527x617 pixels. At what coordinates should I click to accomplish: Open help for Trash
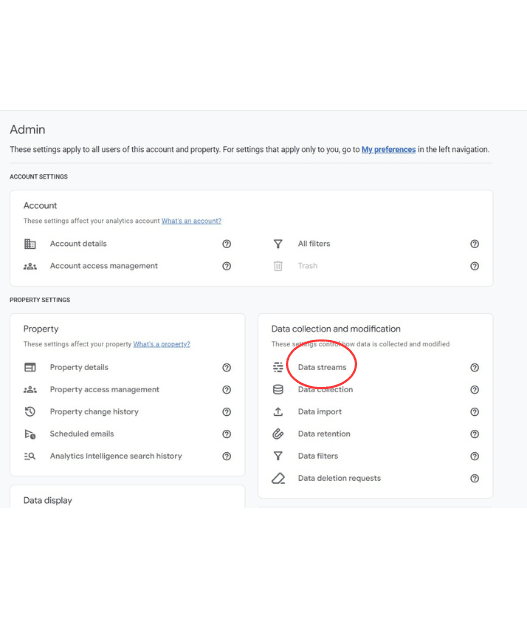(475, 266)
